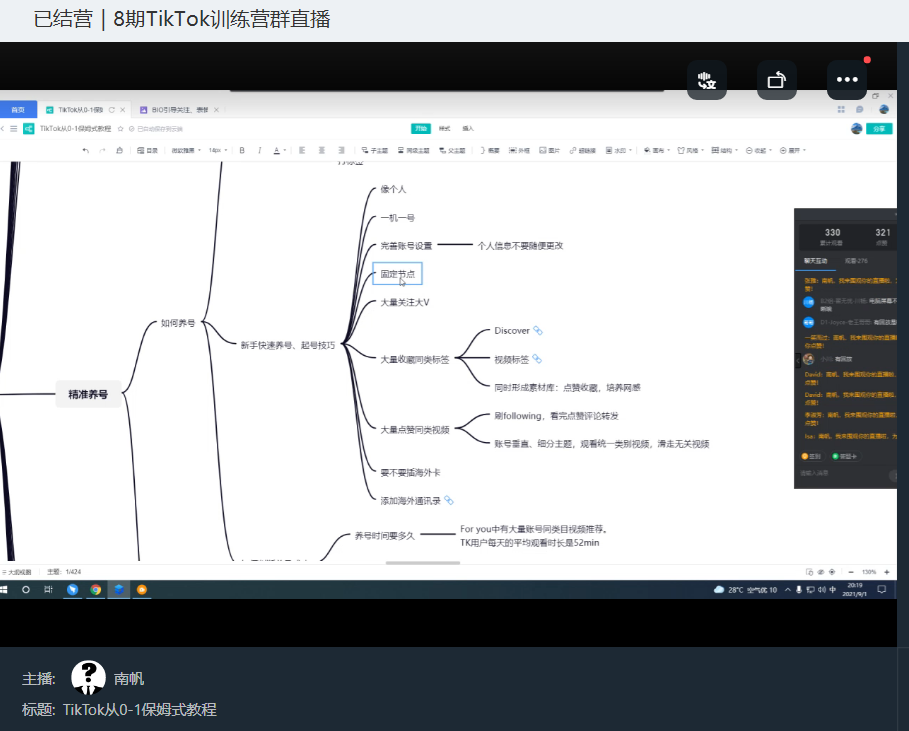The height and width of the screenshot is (731, 909).
Task: Click the green 分享 share button
Action: point(879,129)
